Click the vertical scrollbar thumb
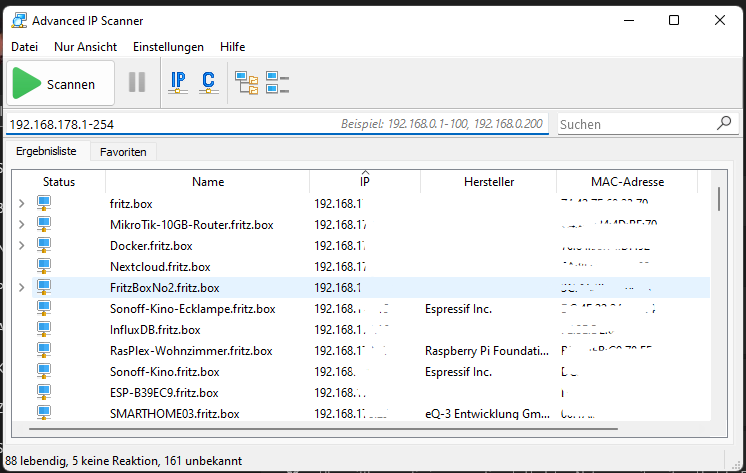 (x=718, y=199)
